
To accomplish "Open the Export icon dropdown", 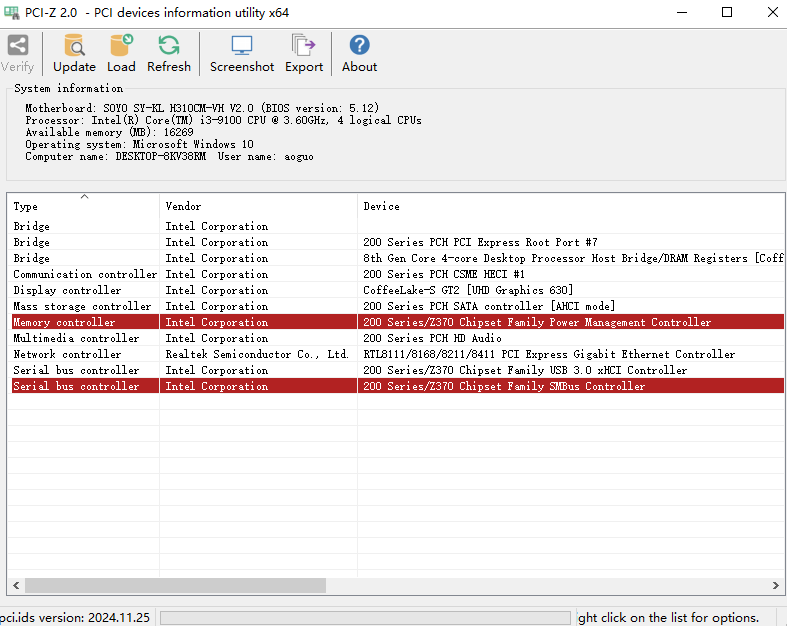I will coord(303,46).
